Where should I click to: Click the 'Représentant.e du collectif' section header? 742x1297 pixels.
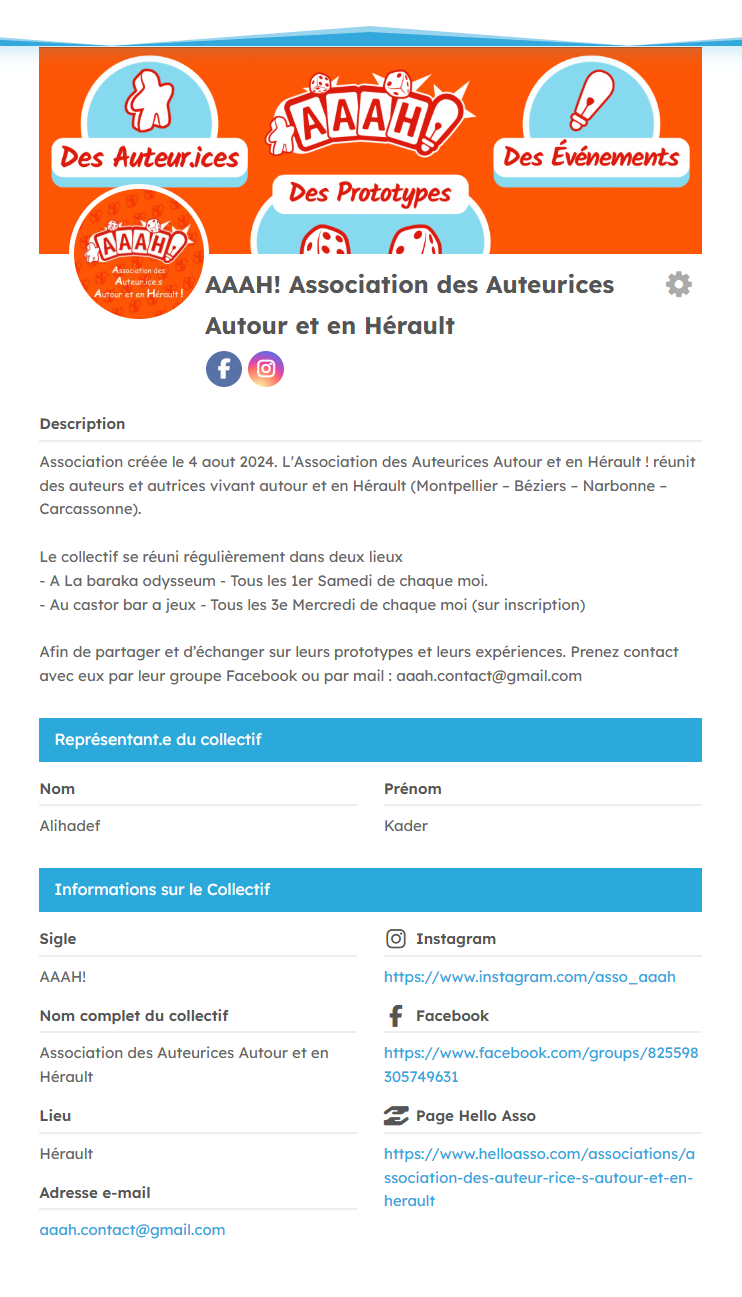(370, 740)
